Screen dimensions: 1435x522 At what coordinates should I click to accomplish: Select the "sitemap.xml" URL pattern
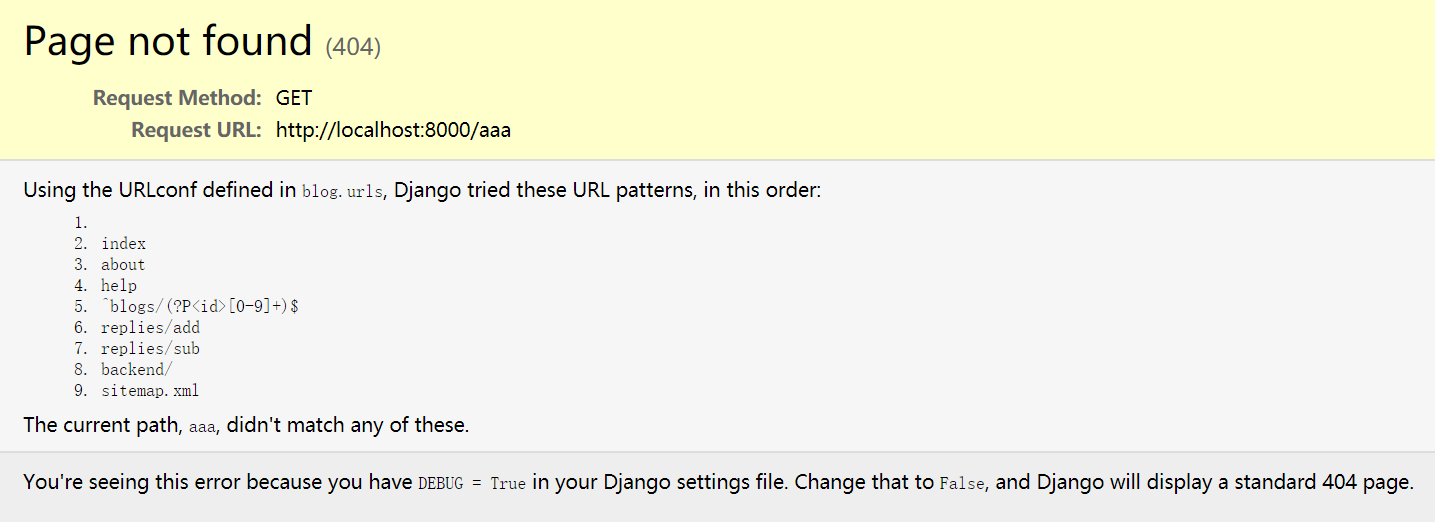pos(150,391)
